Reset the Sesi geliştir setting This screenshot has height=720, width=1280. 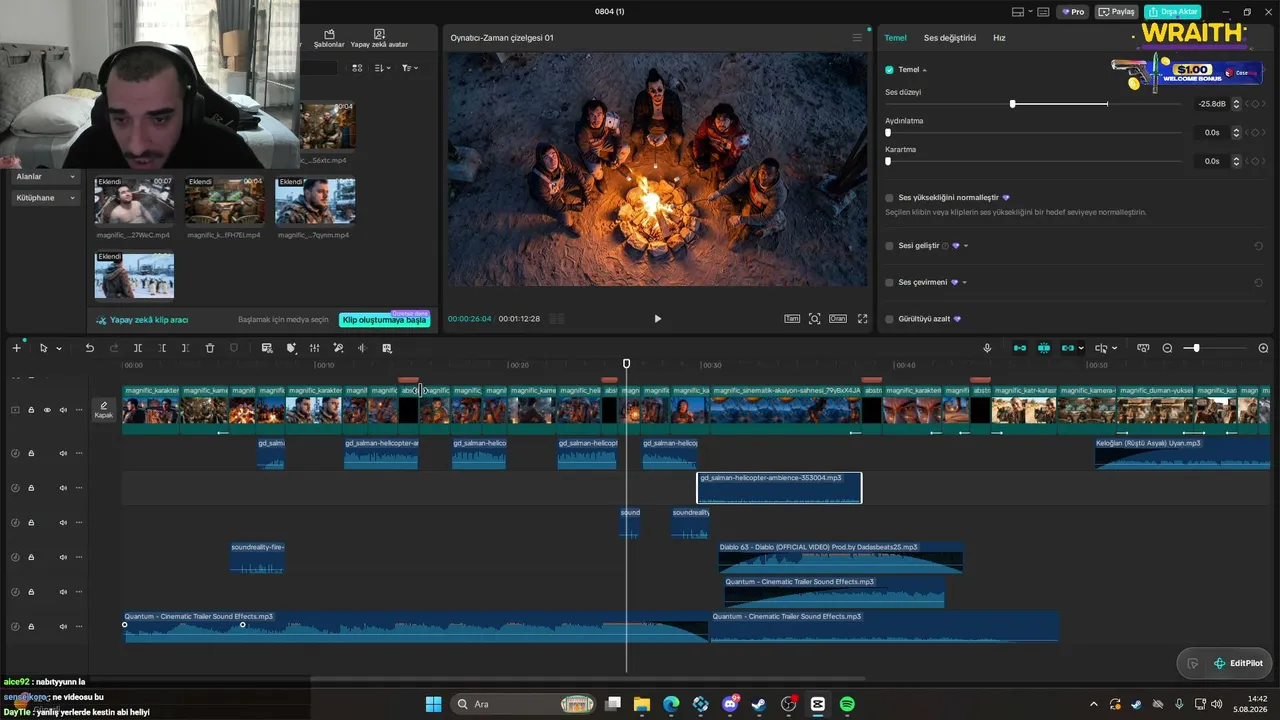pos(1258,246)
